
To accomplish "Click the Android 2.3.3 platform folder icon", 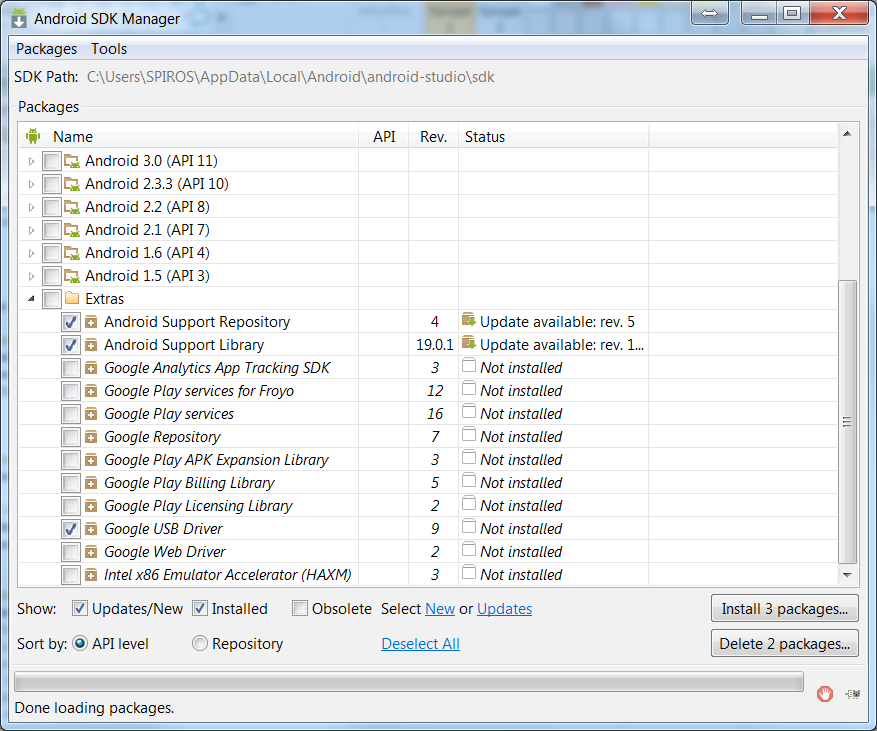I will (x=72, y=184).
